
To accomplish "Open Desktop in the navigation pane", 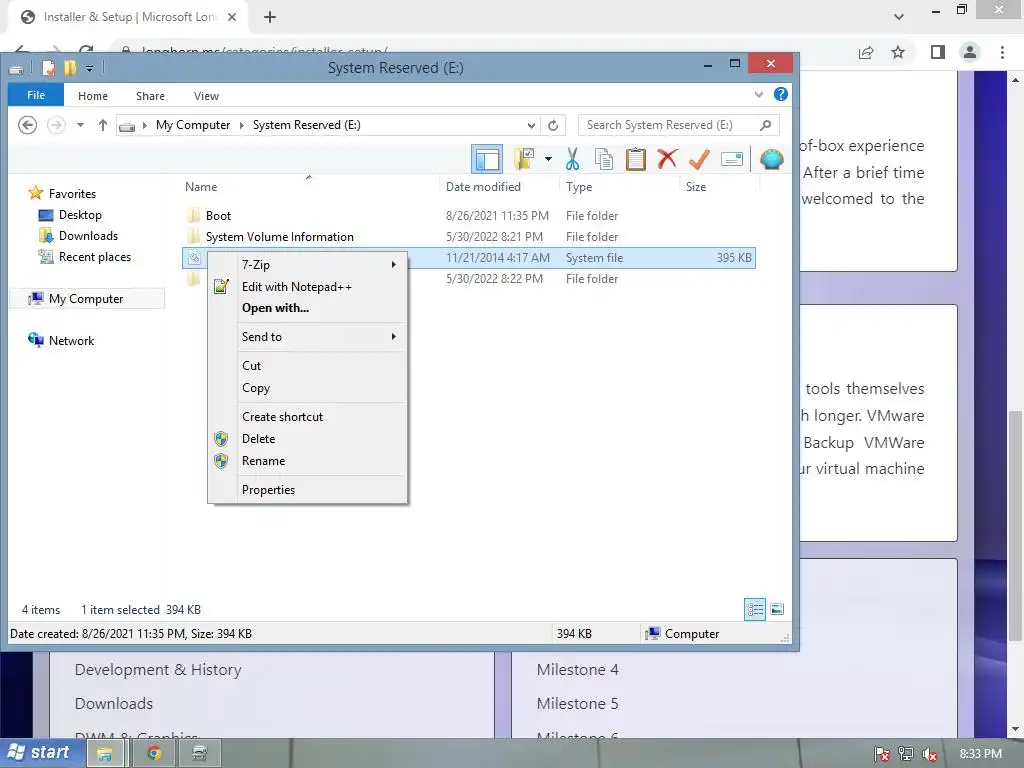I will 80,215.
